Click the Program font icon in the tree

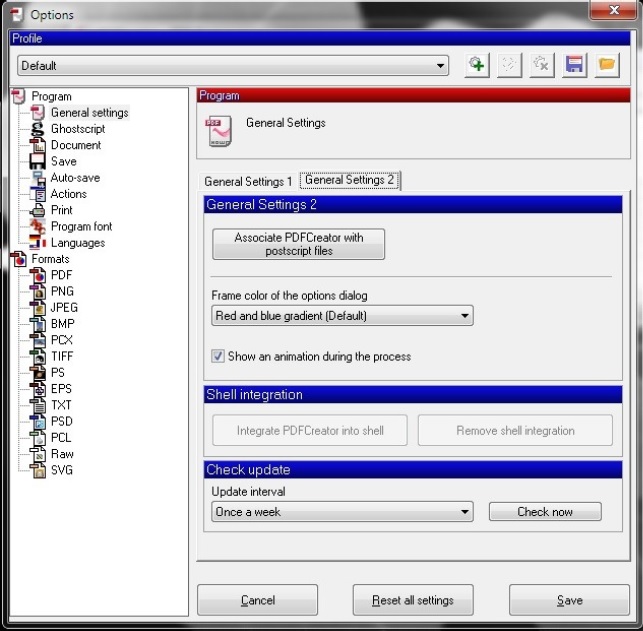tap(37, 227)
